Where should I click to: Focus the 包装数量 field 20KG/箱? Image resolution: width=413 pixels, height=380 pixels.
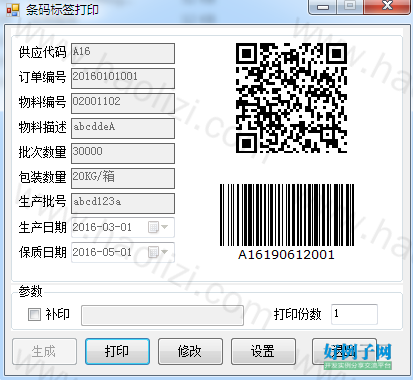(x=123, y=178)
